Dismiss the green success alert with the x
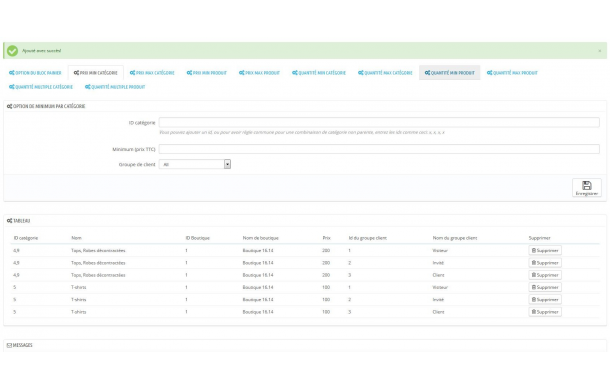The height and width of the screenshot is (390, 610). click(x=599, y=51)
